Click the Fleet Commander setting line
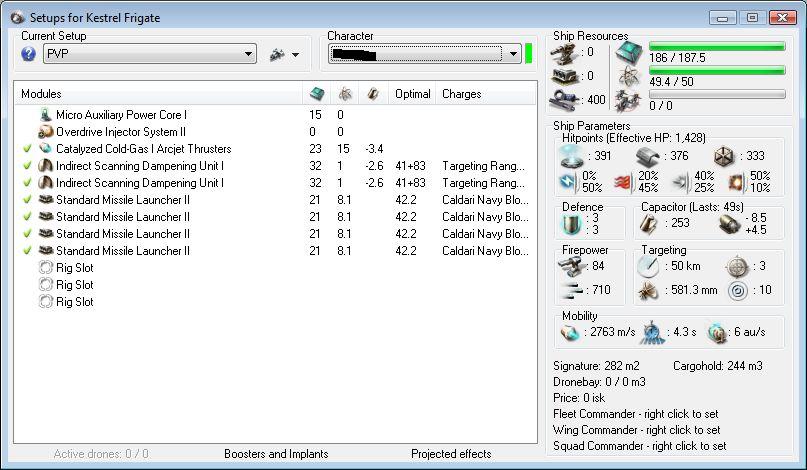807x470 pixels. tap(635, 414)
